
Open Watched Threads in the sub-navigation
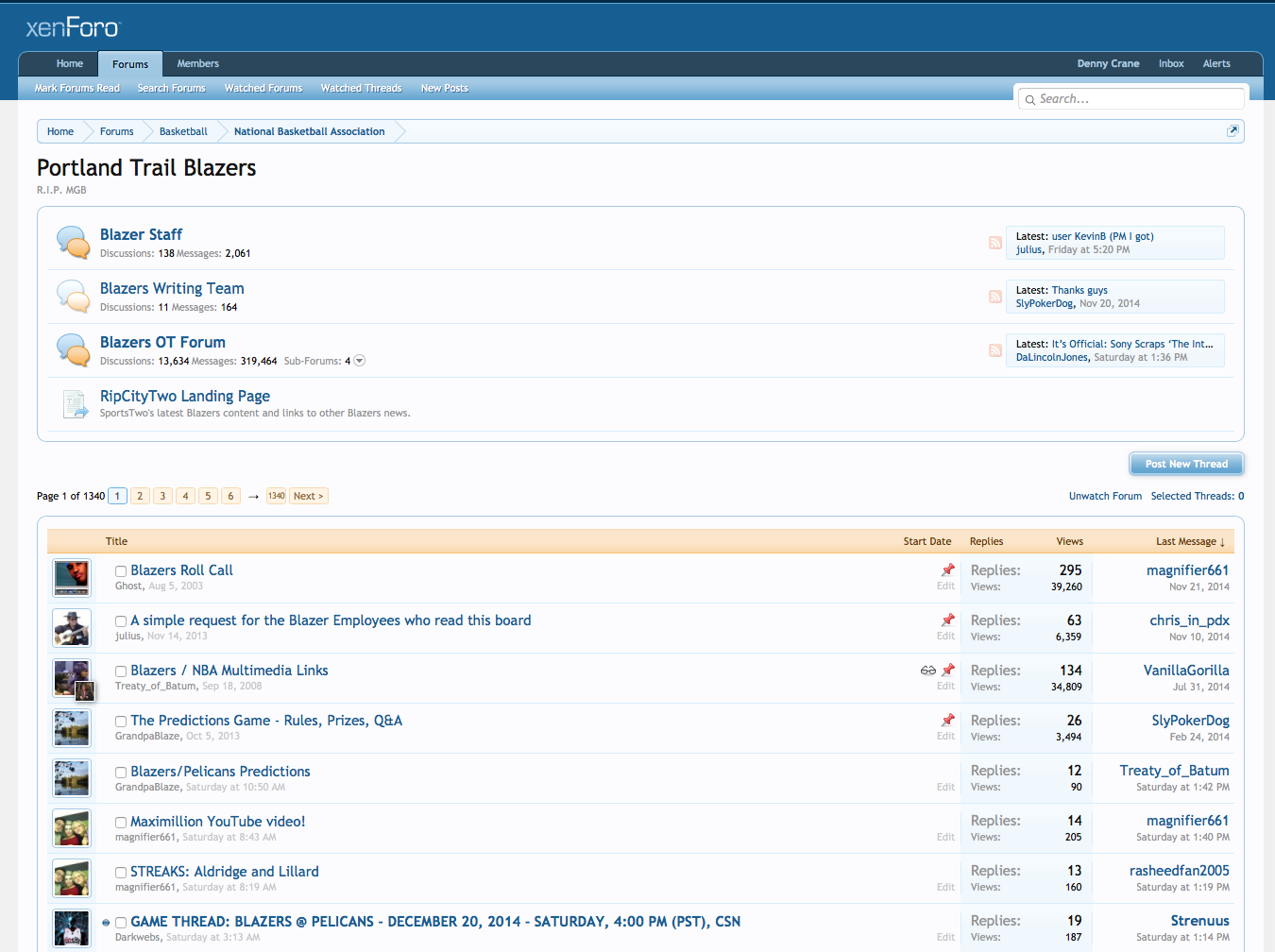tap(361, 88)
